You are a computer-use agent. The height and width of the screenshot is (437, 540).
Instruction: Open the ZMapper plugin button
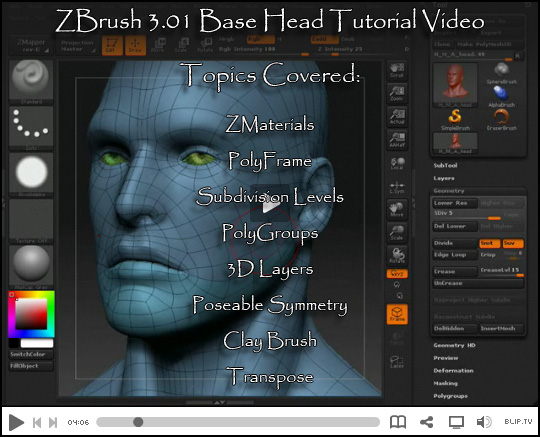[31, 45]
